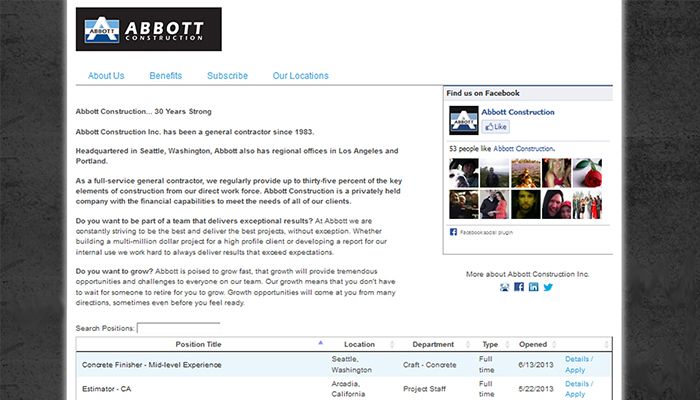Click the Facebook social plugin text
Screen dimensions: 700x400
click(486, 233)
